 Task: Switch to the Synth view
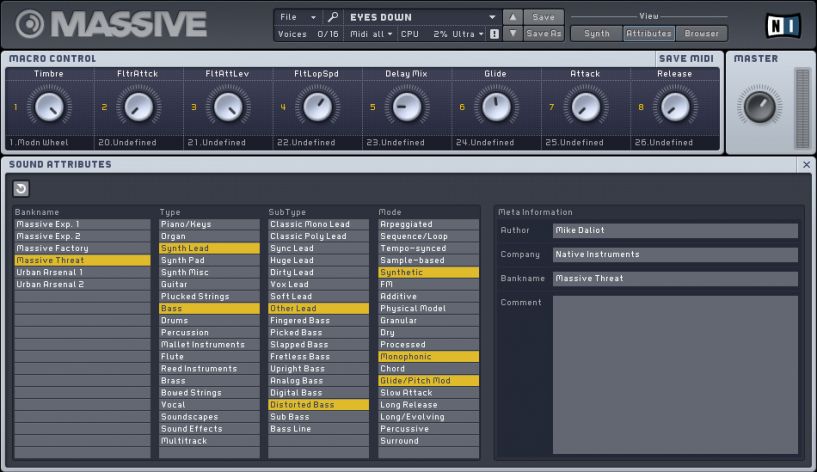[x=597, y=33]
